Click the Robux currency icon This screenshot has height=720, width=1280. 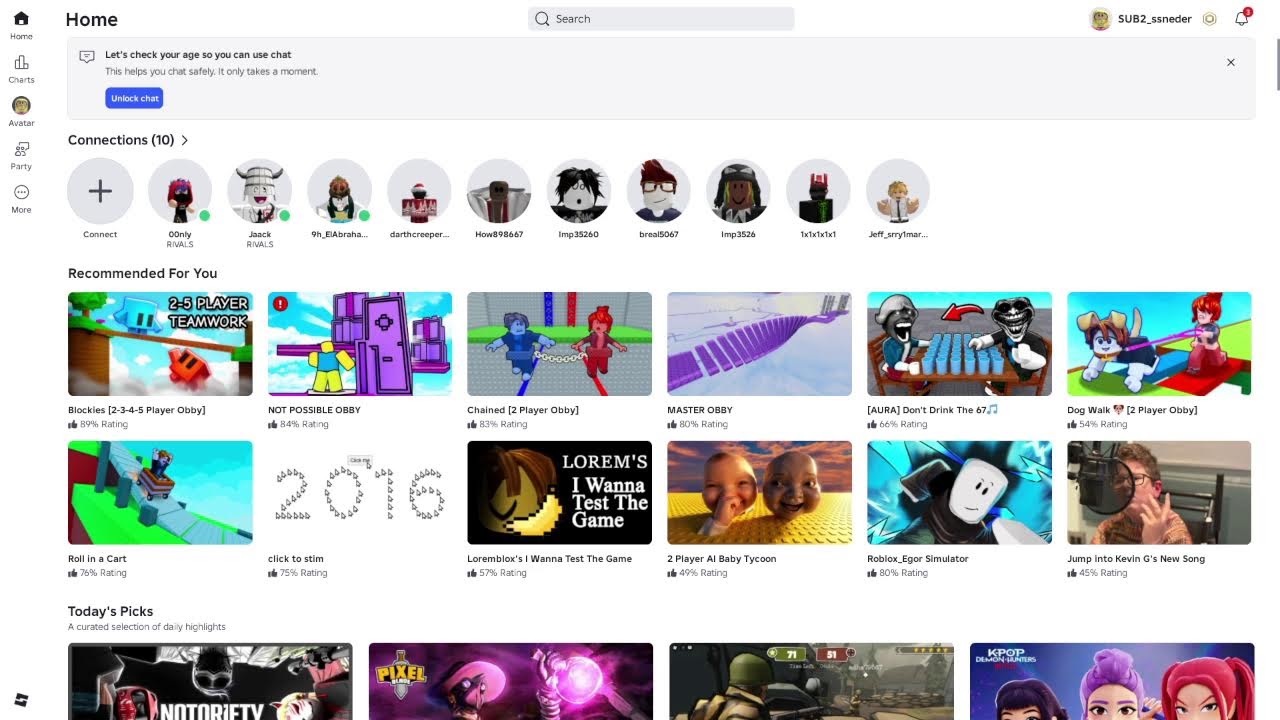tap(1209, 19)
